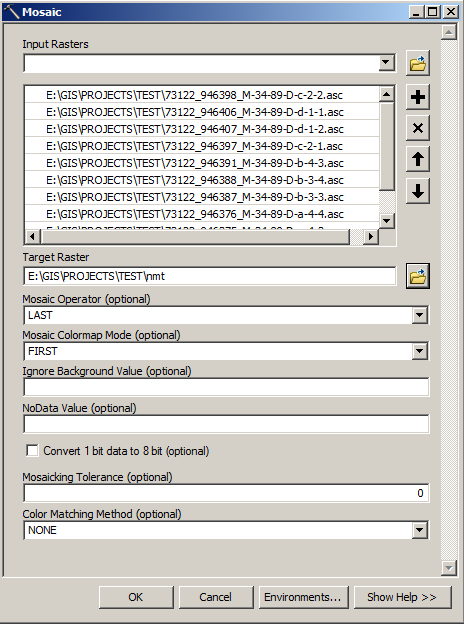
Task: Open the Input Rasters dropdown
Action: 386,62
